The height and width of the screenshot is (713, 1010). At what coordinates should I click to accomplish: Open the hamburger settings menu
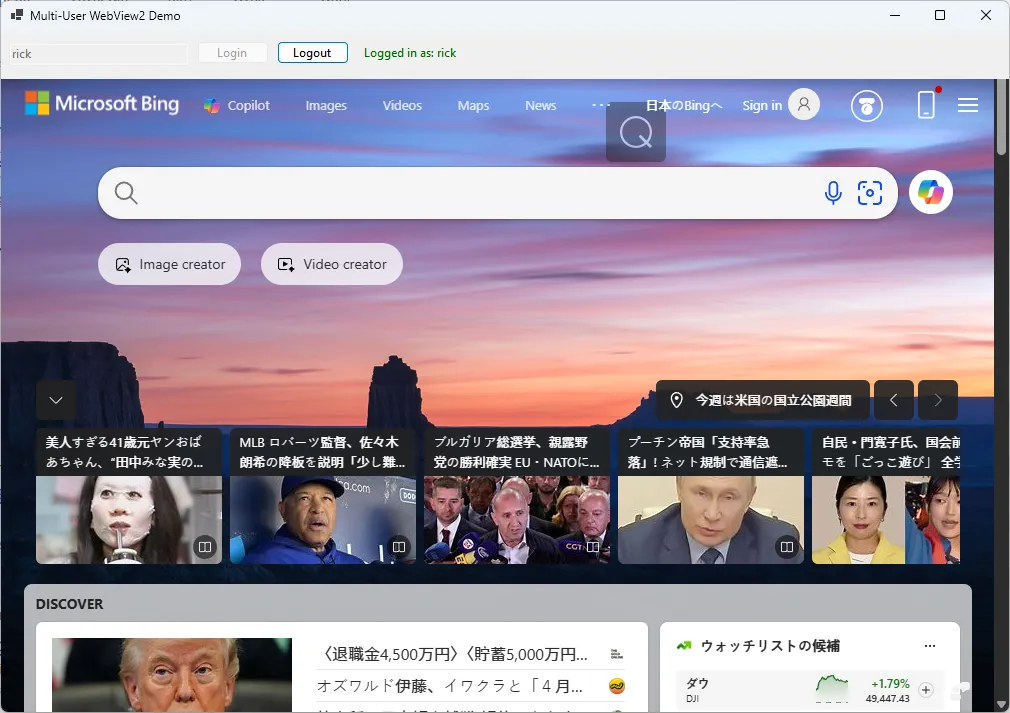point(967,105)
